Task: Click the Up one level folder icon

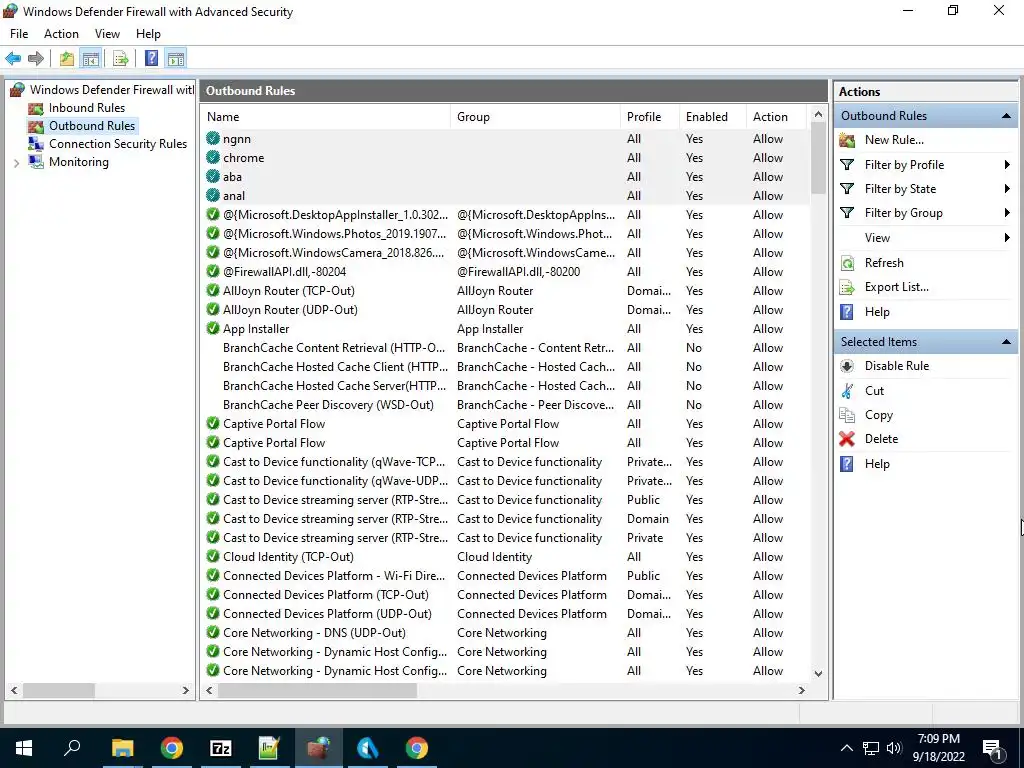Action: click(x=67, y=59)
